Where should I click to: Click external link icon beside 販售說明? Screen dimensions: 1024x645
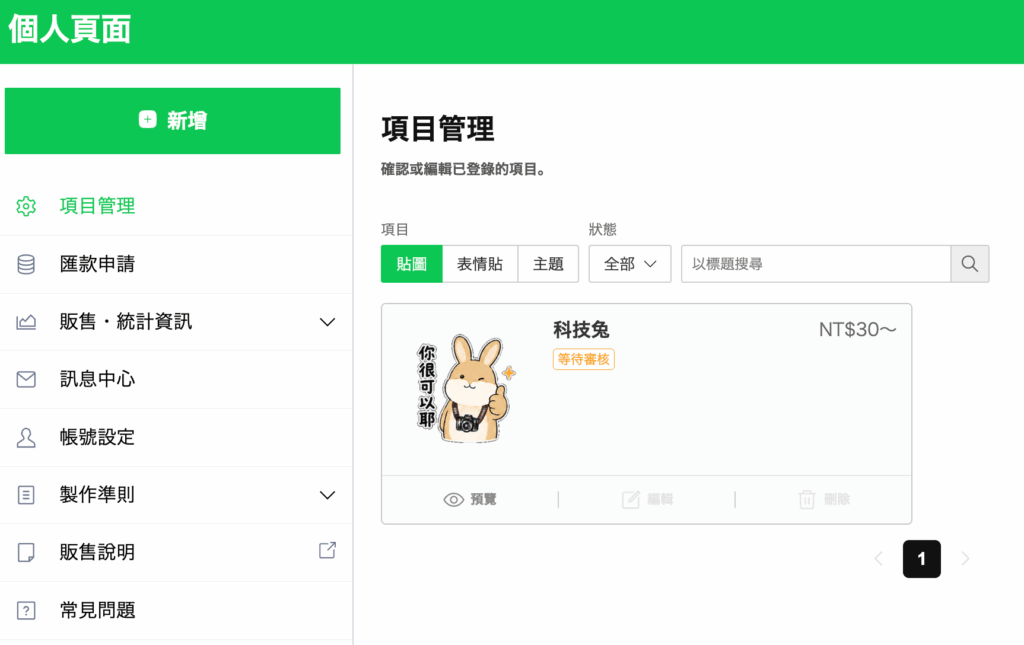point(327,550)
